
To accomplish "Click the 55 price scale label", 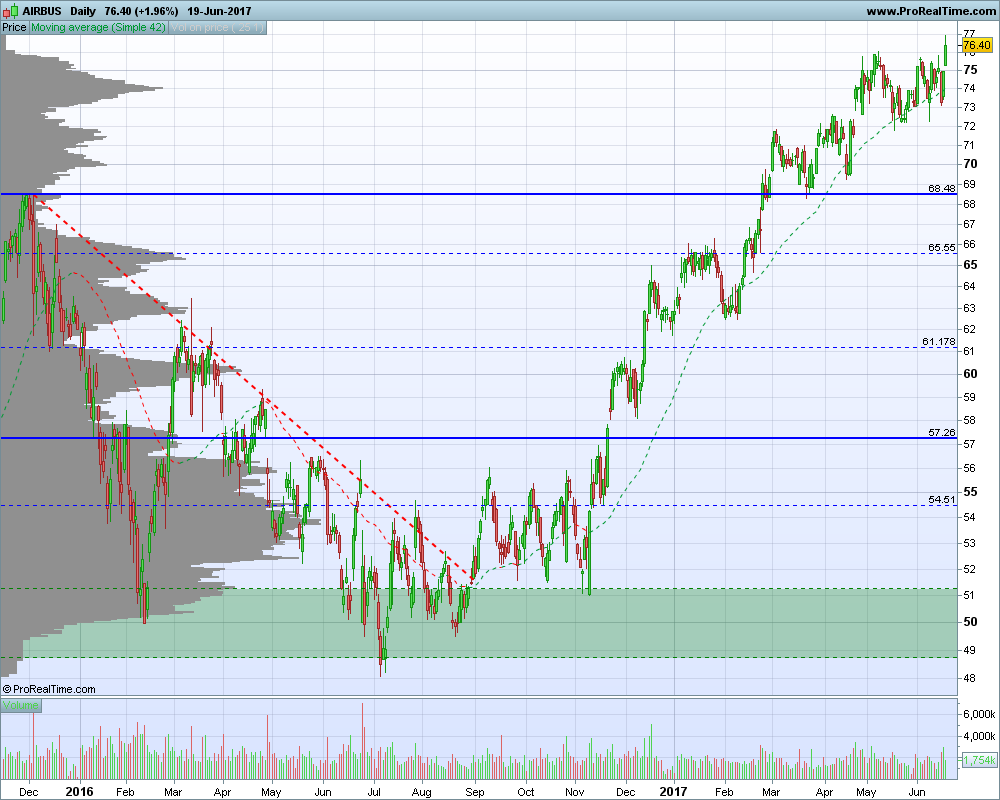I will tap(970, 492).
